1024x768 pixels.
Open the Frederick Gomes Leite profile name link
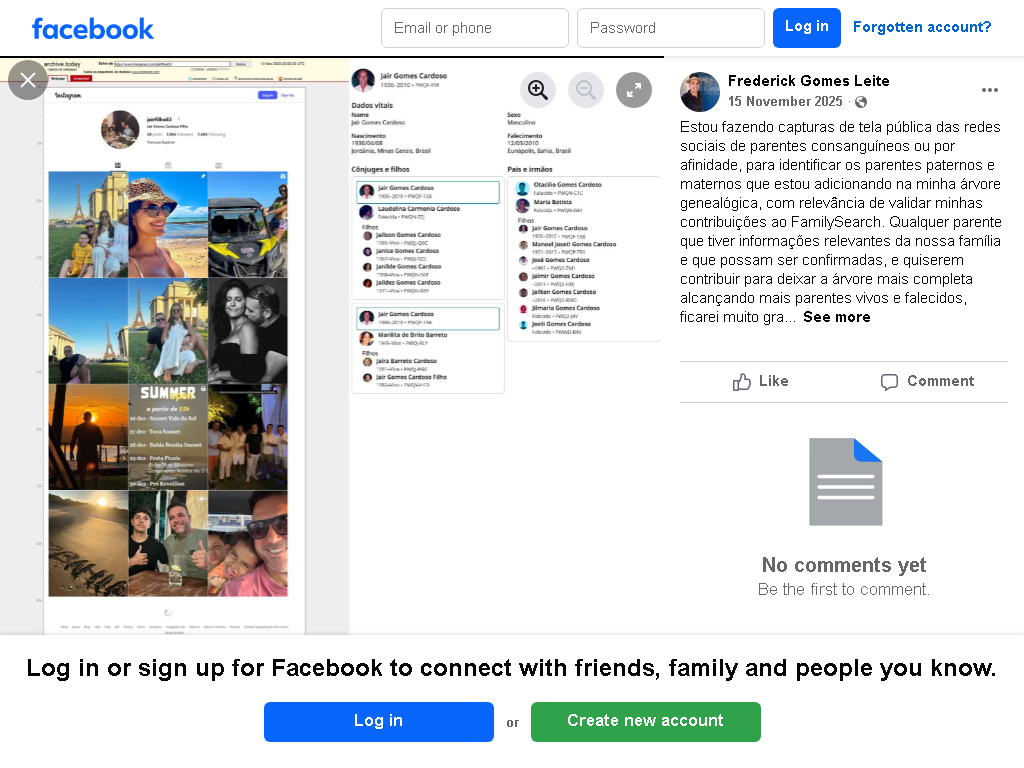pyautogui.click(x=808, y=81)
